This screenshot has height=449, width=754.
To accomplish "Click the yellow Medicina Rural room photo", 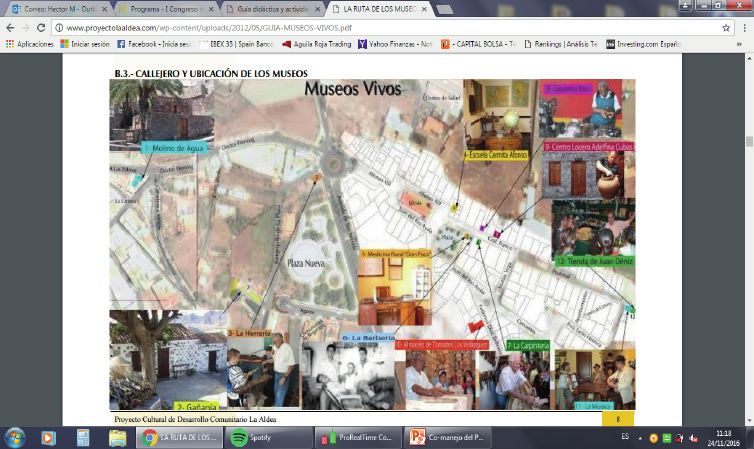I will tap(395, 287).
